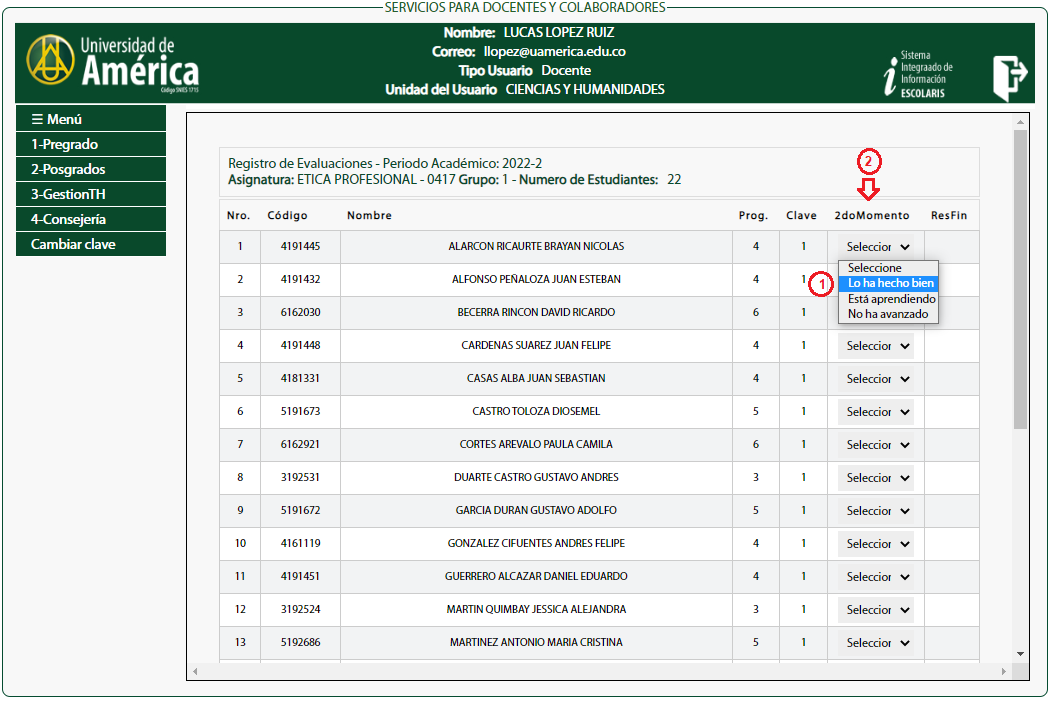
Task: Click student code 4161119
Action: [300, 543]
